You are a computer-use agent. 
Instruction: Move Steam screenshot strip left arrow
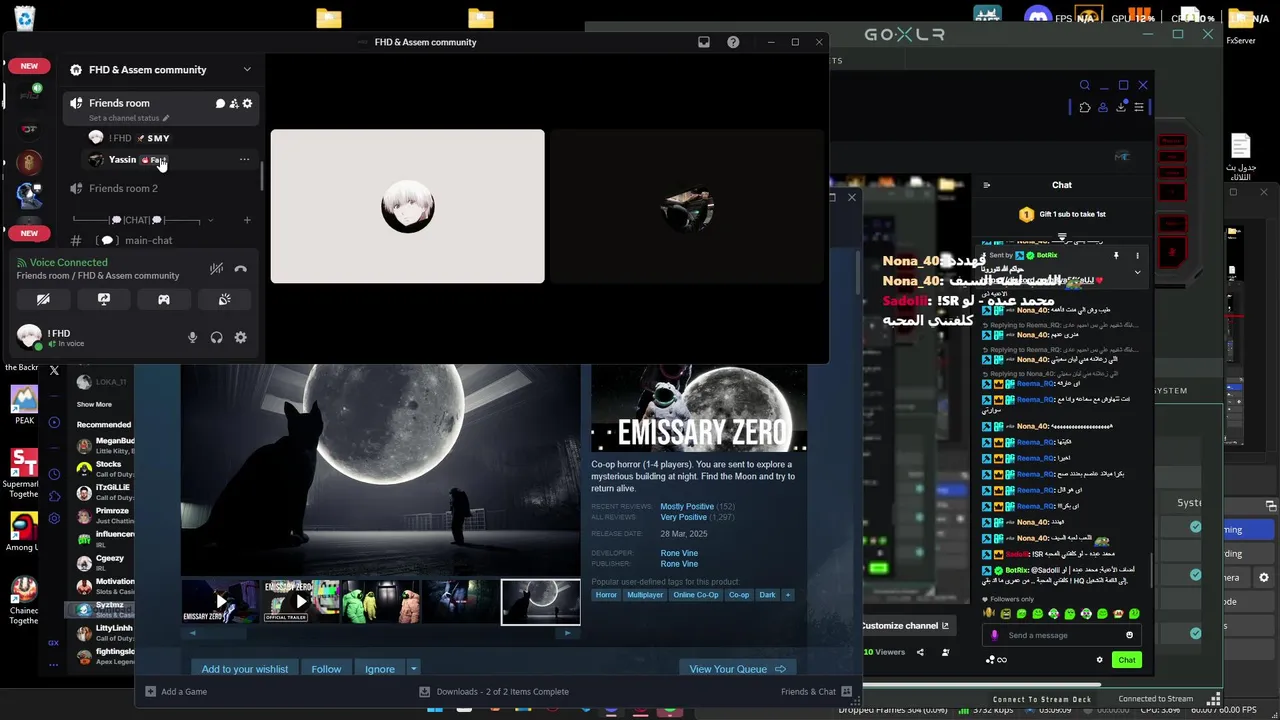pos(192,633)
